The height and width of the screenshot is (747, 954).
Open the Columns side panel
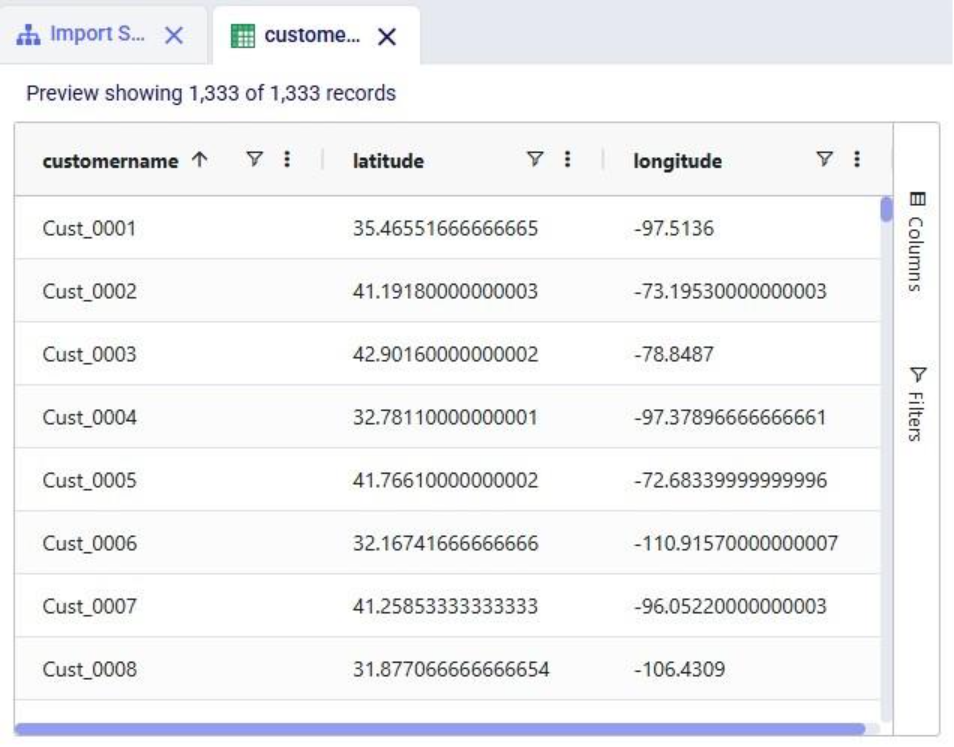click(916, 241)
